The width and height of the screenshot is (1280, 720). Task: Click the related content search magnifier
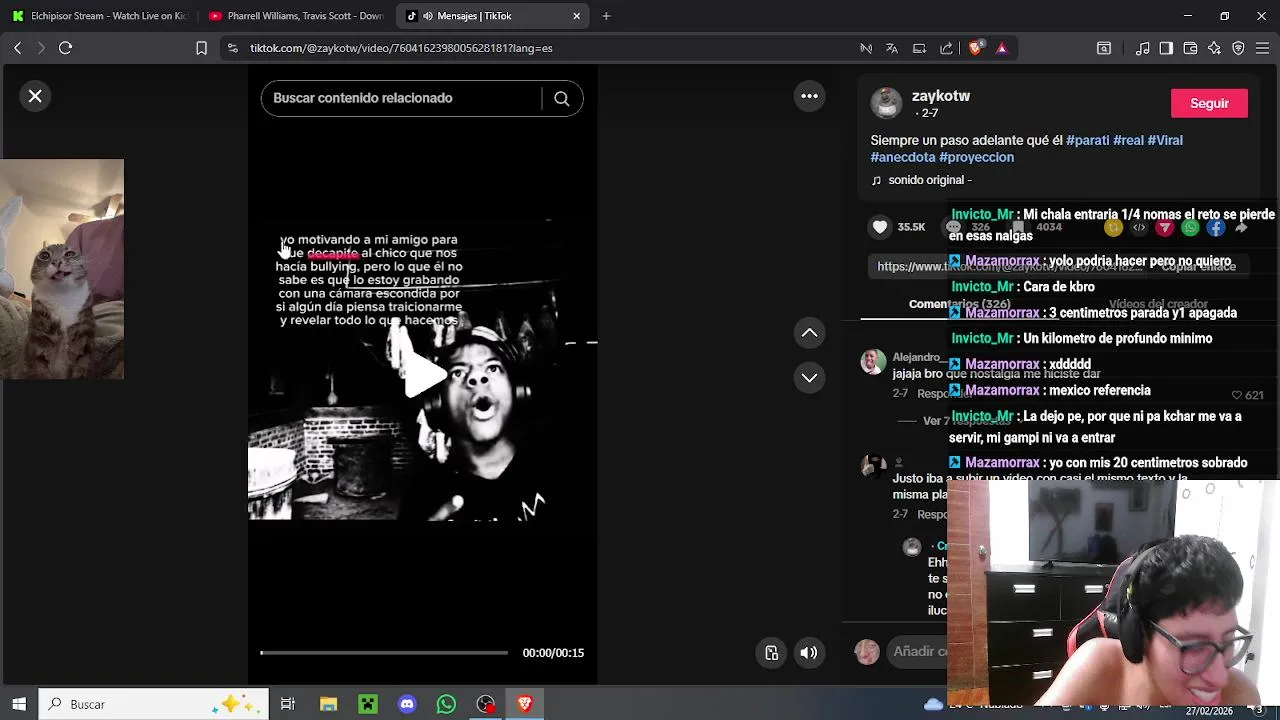561,98
